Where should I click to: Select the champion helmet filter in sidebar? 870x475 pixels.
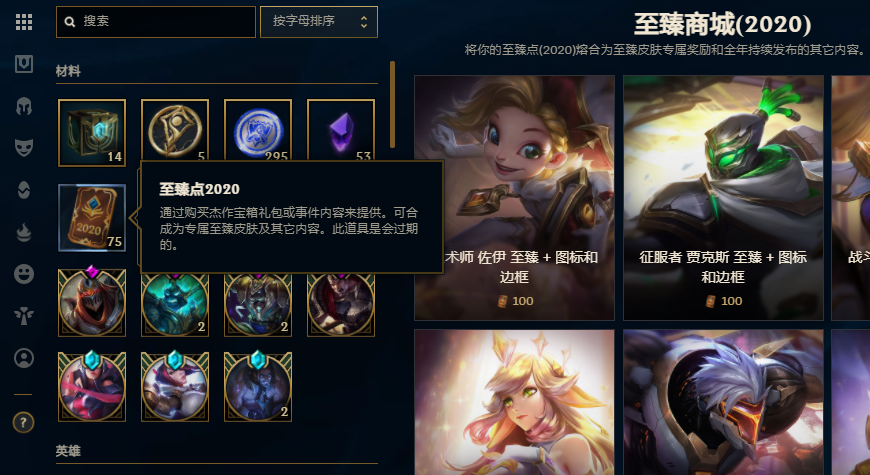click(24, 105)
